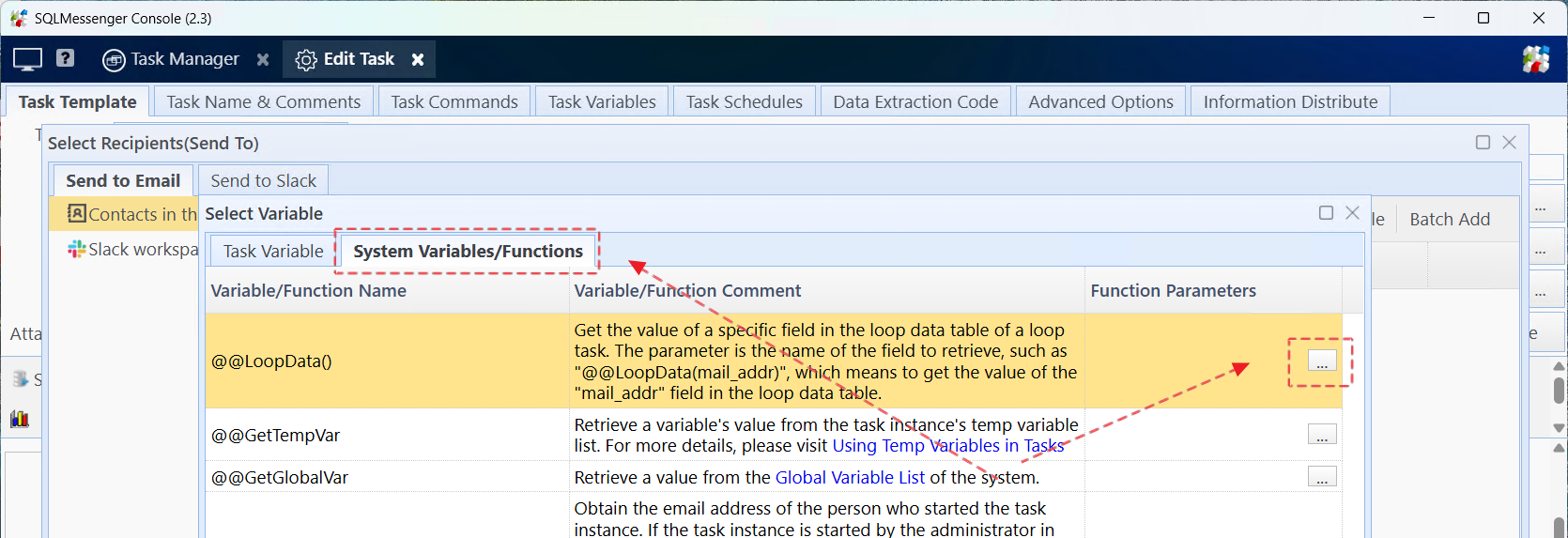Open Task Schedules tab
The height and width of the screenshot is (538, 1568).
click(745, 101)
